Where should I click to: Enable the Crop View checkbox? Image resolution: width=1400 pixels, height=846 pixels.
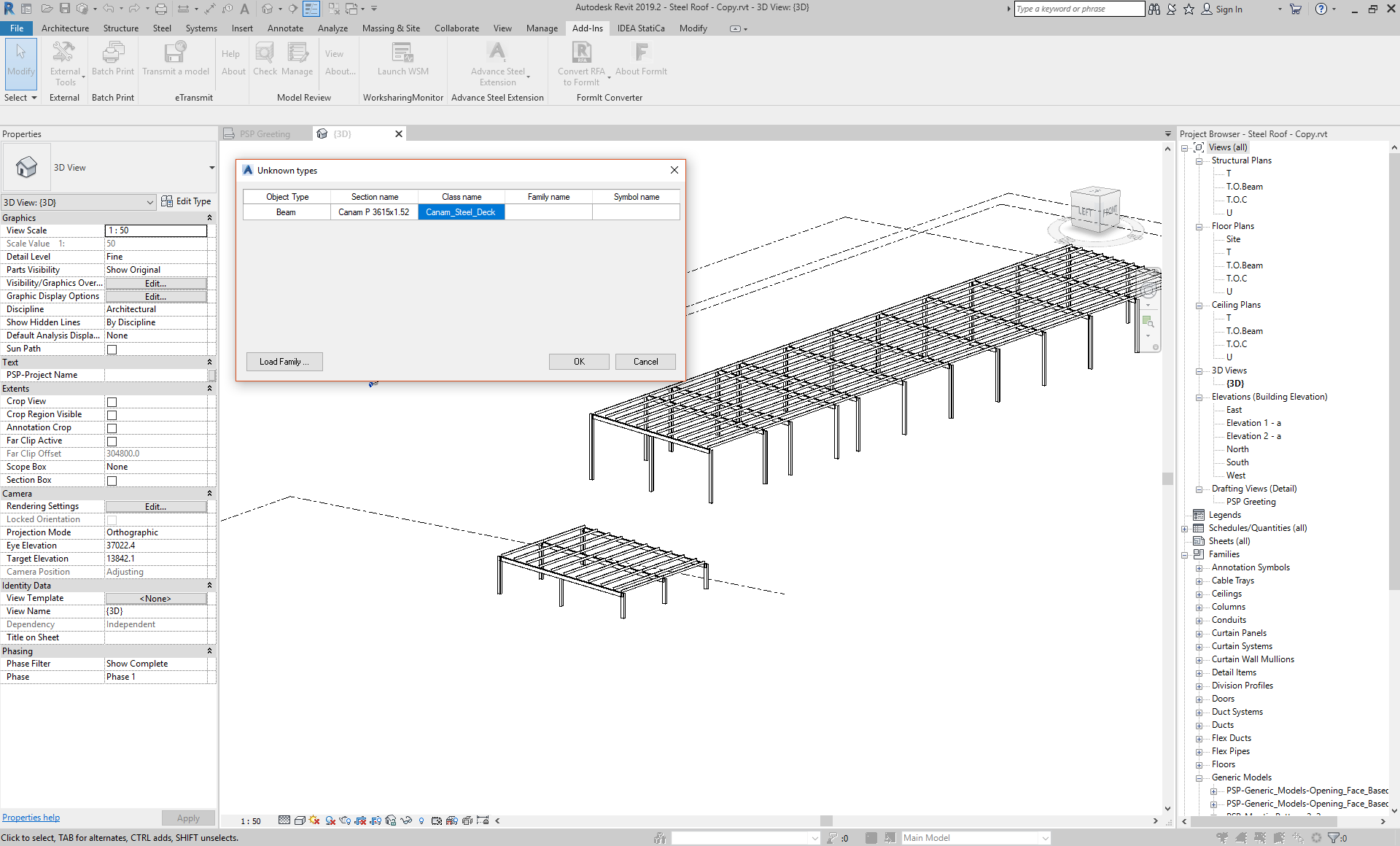pos(112,401)
